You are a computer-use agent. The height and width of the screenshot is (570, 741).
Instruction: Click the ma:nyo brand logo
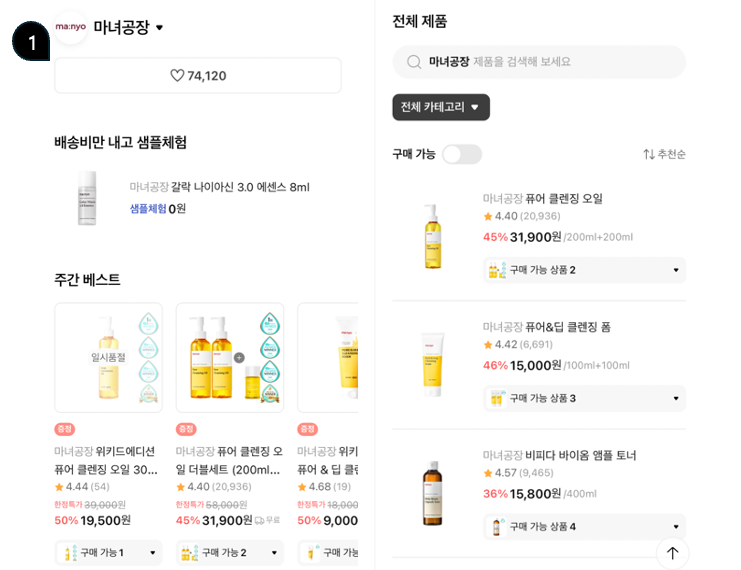[x=70, y=27]
